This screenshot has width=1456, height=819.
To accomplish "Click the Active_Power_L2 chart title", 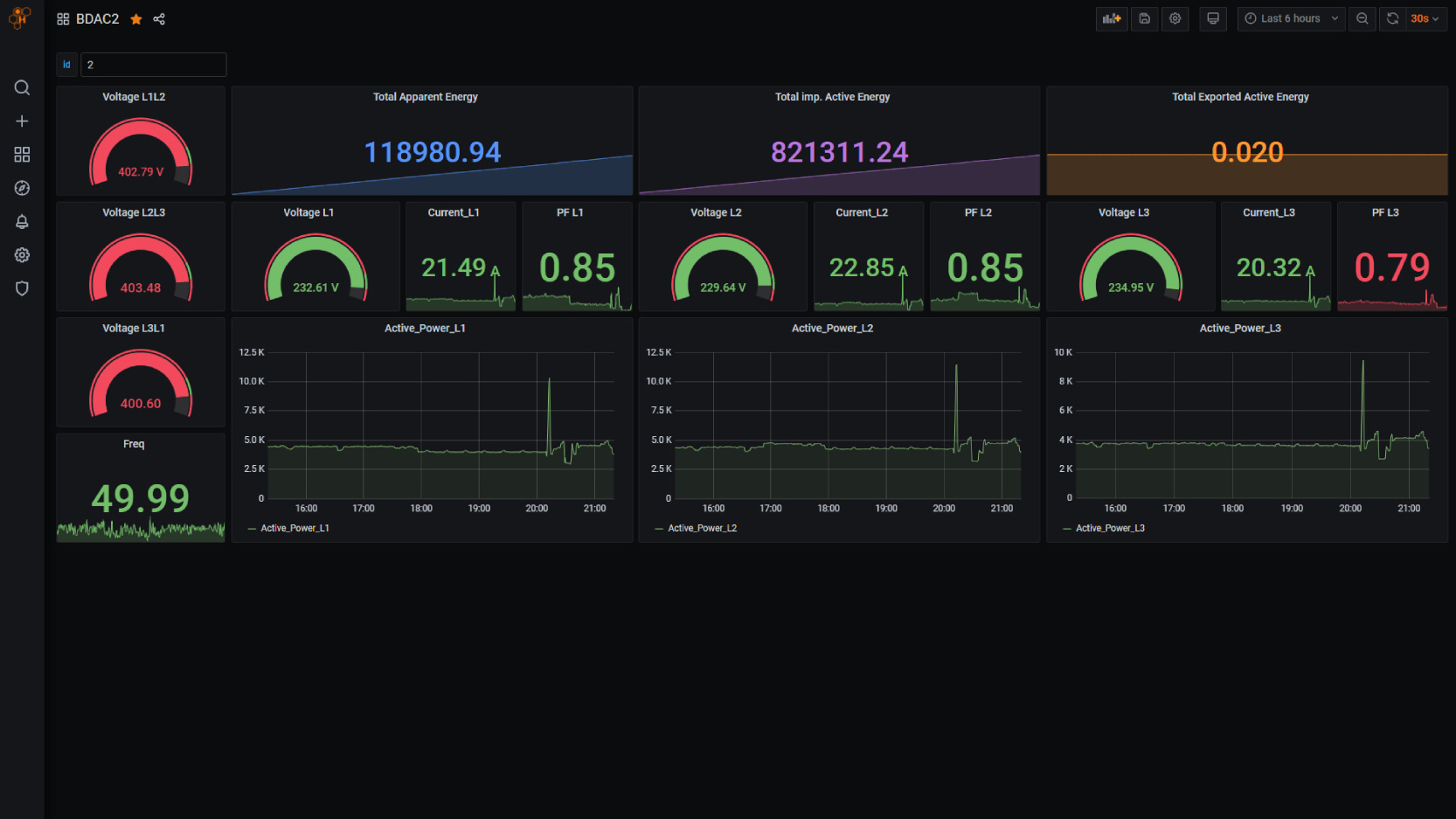I will [832, 329].
